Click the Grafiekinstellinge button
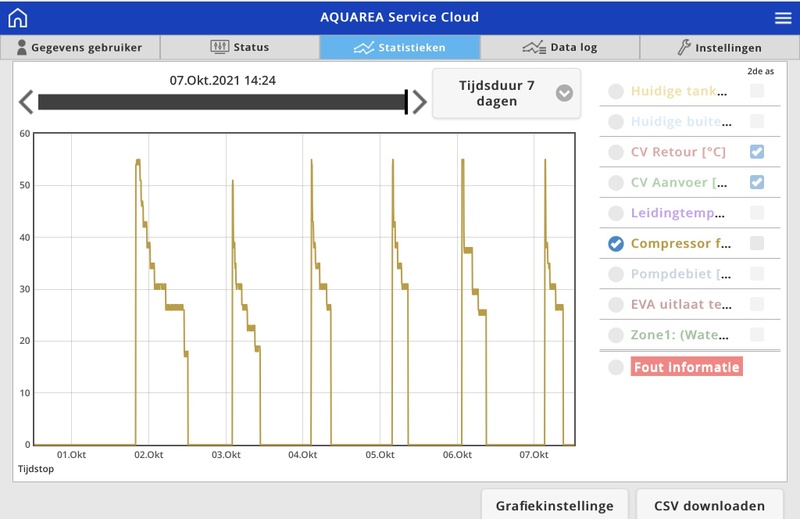 (554, 505)
